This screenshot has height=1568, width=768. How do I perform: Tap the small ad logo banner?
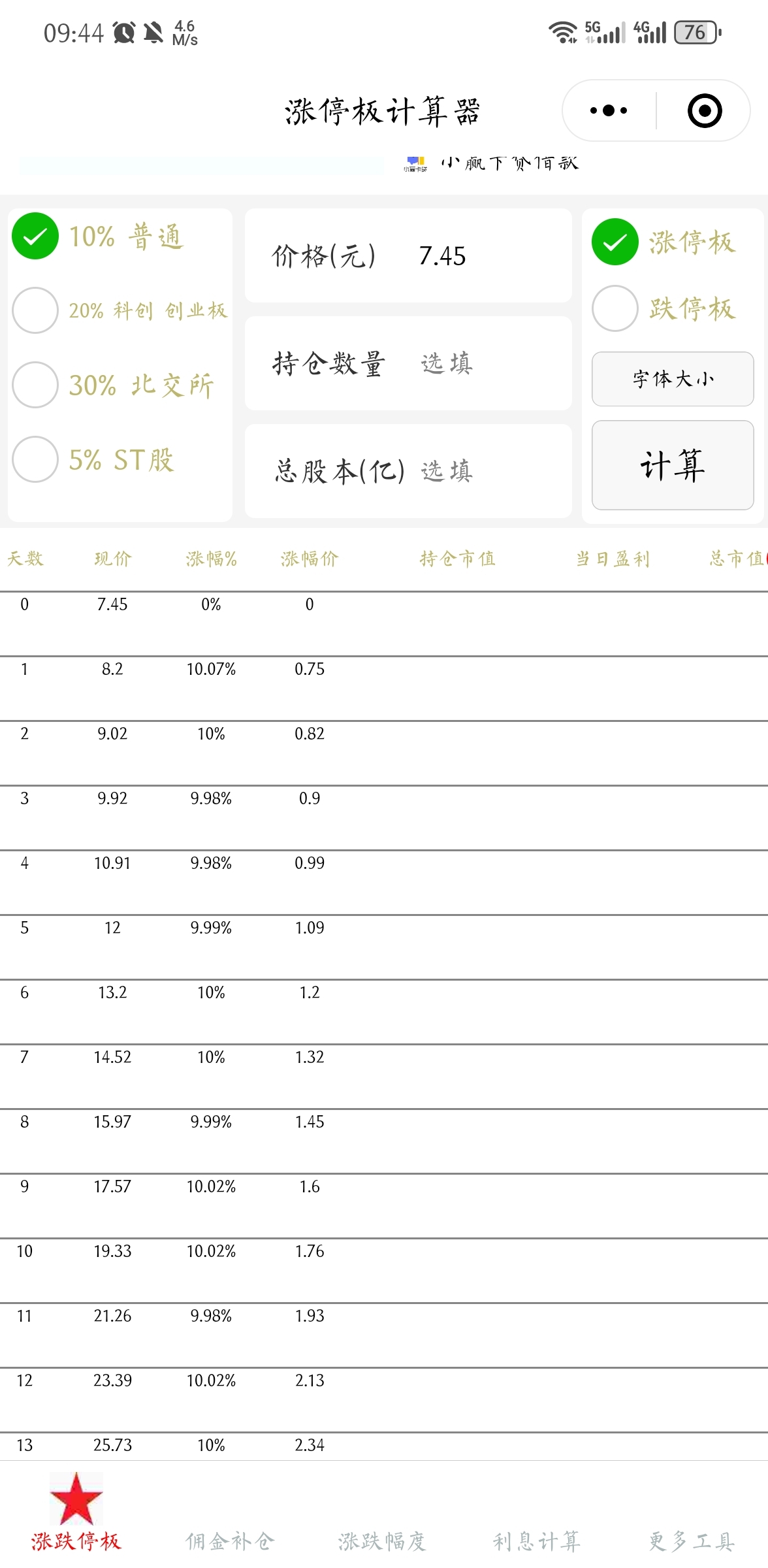(x=415, y=163)
